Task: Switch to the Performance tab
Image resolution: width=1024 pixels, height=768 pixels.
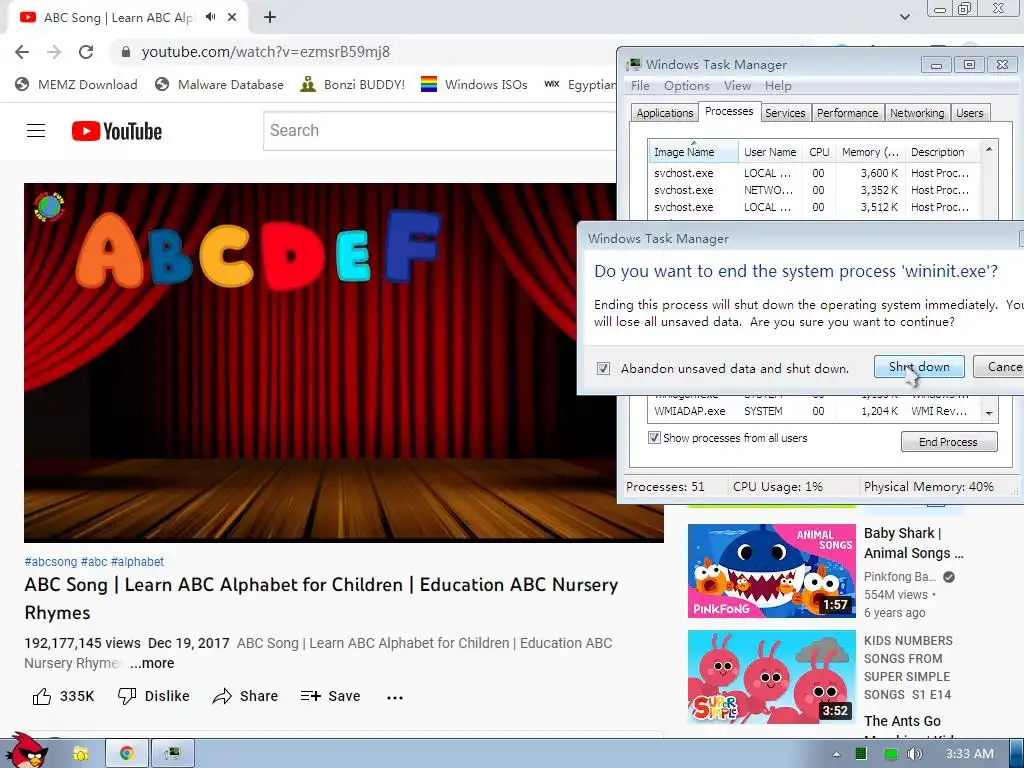Action: click(848, 113)
